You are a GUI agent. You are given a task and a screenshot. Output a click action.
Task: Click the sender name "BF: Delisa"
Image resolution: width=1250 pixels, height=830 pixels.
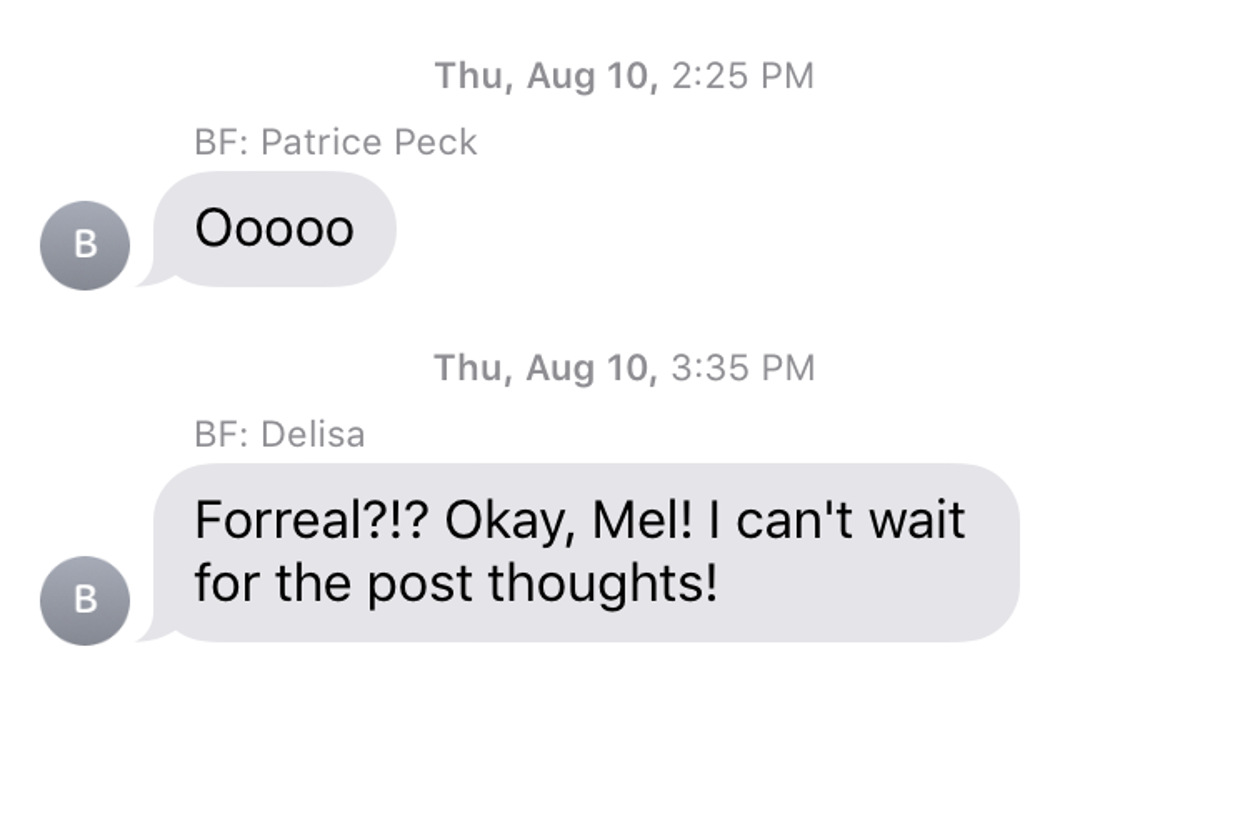coord(279,434)
